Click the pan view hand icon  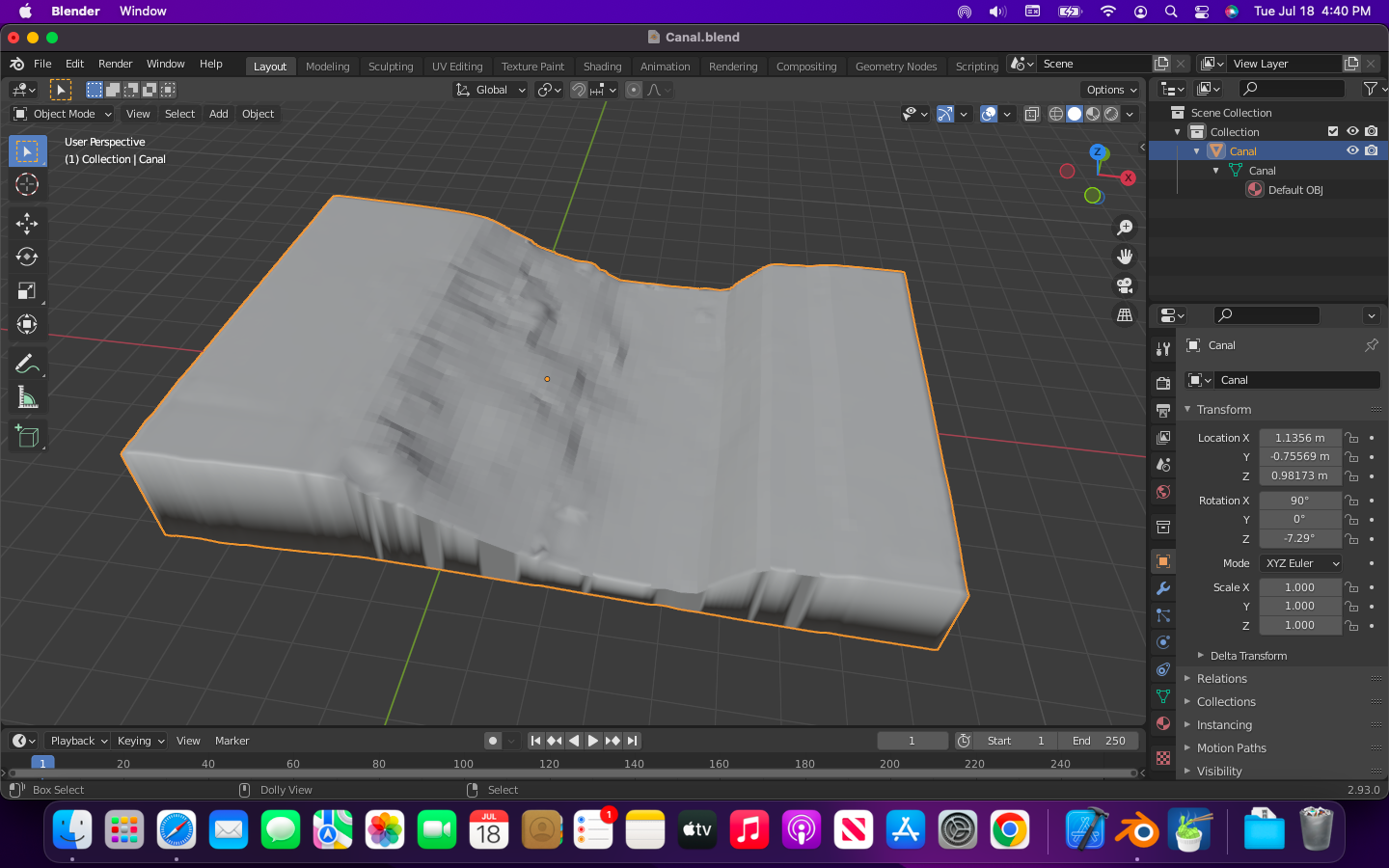pyautogui.click(x=1125, y=257)
